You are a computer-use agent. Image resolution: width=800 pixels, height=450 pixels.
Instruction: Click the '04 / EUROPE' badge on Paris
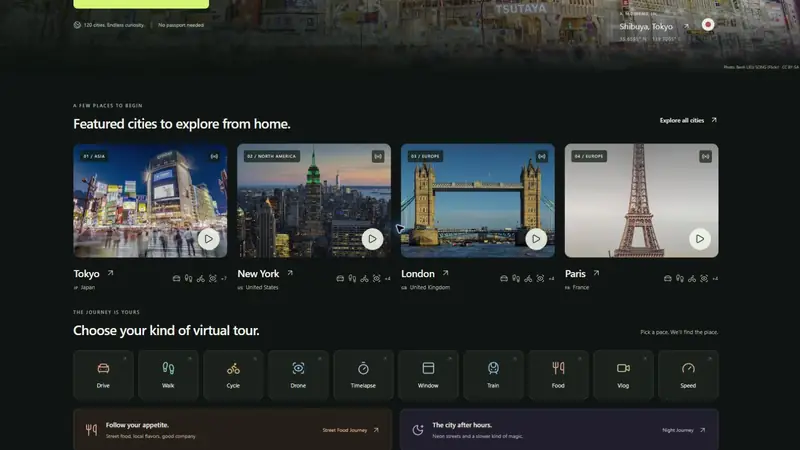589,156
